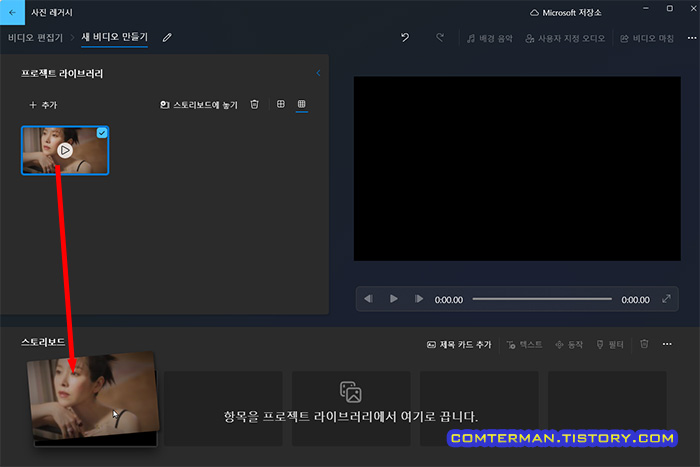Click the 프로젝트 라이브러리 heading
This screenshot has height=467, width=700.
pyautogui.click(x=62, y=74)
